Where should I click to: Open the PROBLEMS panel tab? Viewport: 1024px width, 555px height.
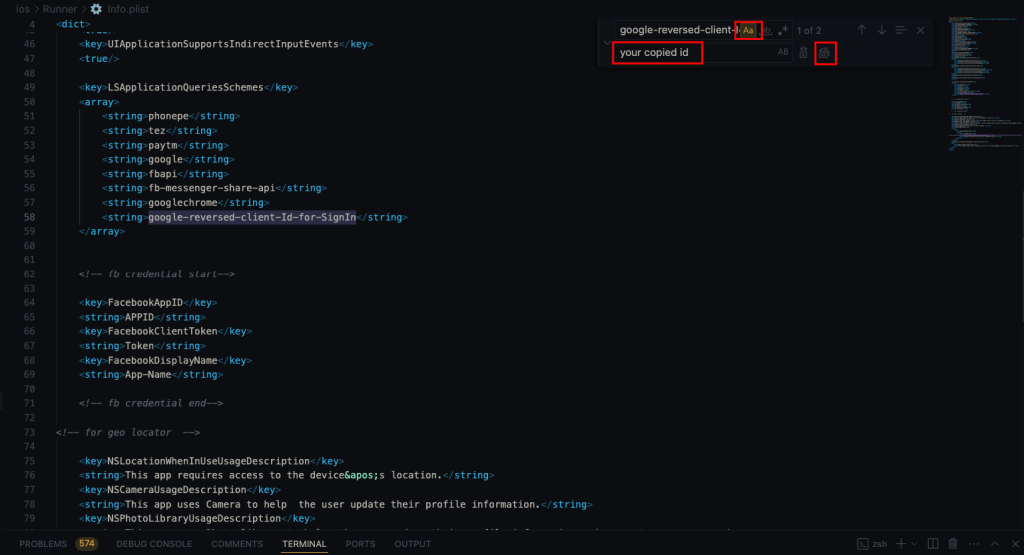click(x=43, y=544)
